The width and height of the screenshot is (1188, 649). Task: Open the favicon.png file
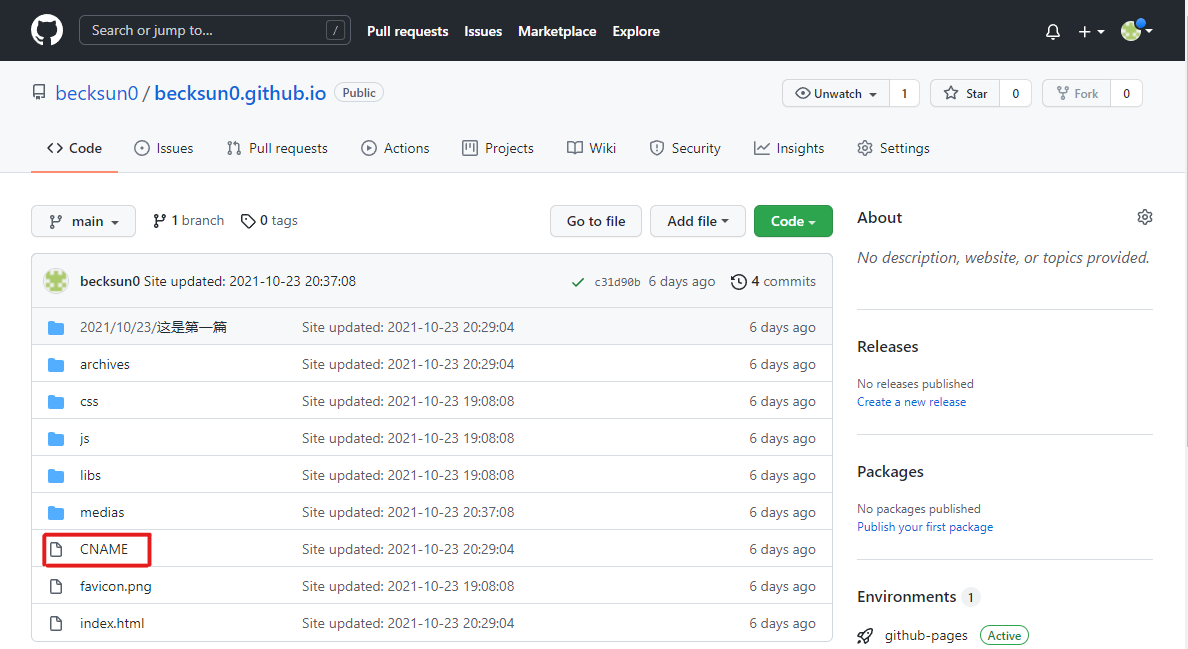[116, 586]
